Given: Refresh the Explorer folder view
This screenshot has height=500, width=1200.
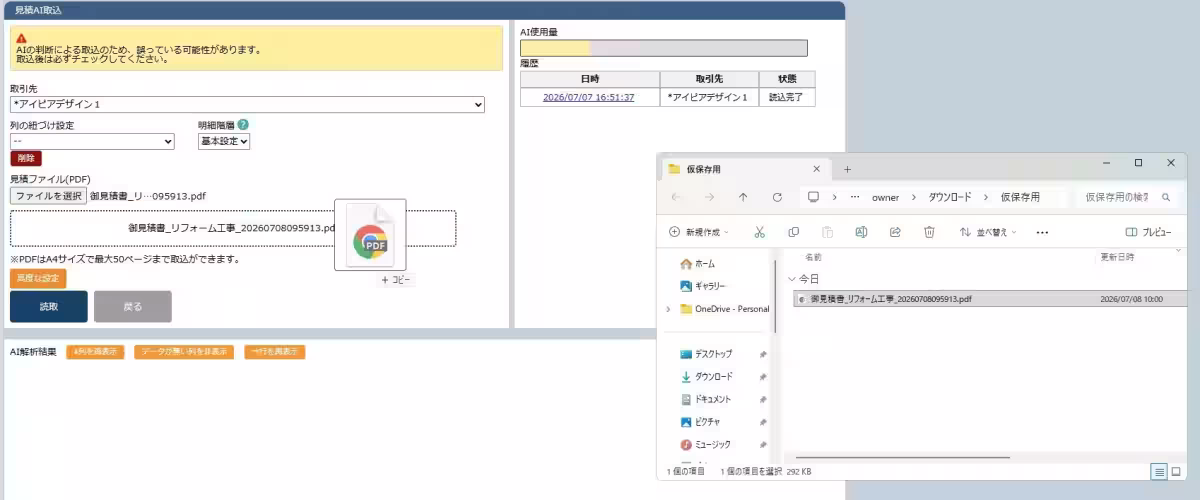Looking at the screenshot, I should pyautogui.click(x=777, y=197).
